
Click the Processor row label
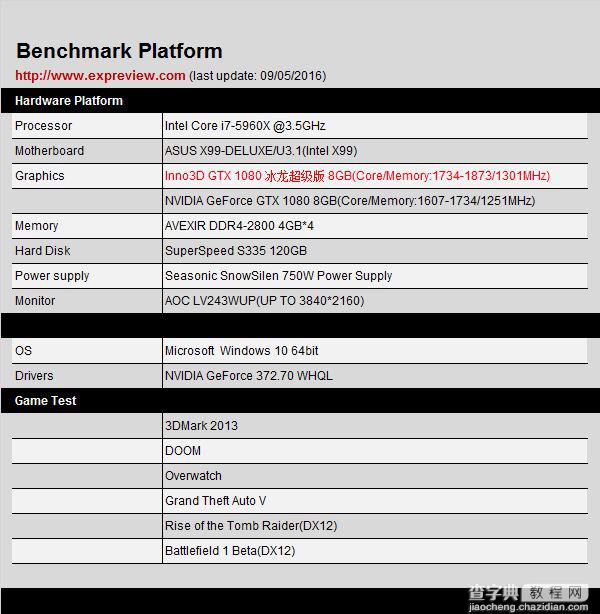43,126
